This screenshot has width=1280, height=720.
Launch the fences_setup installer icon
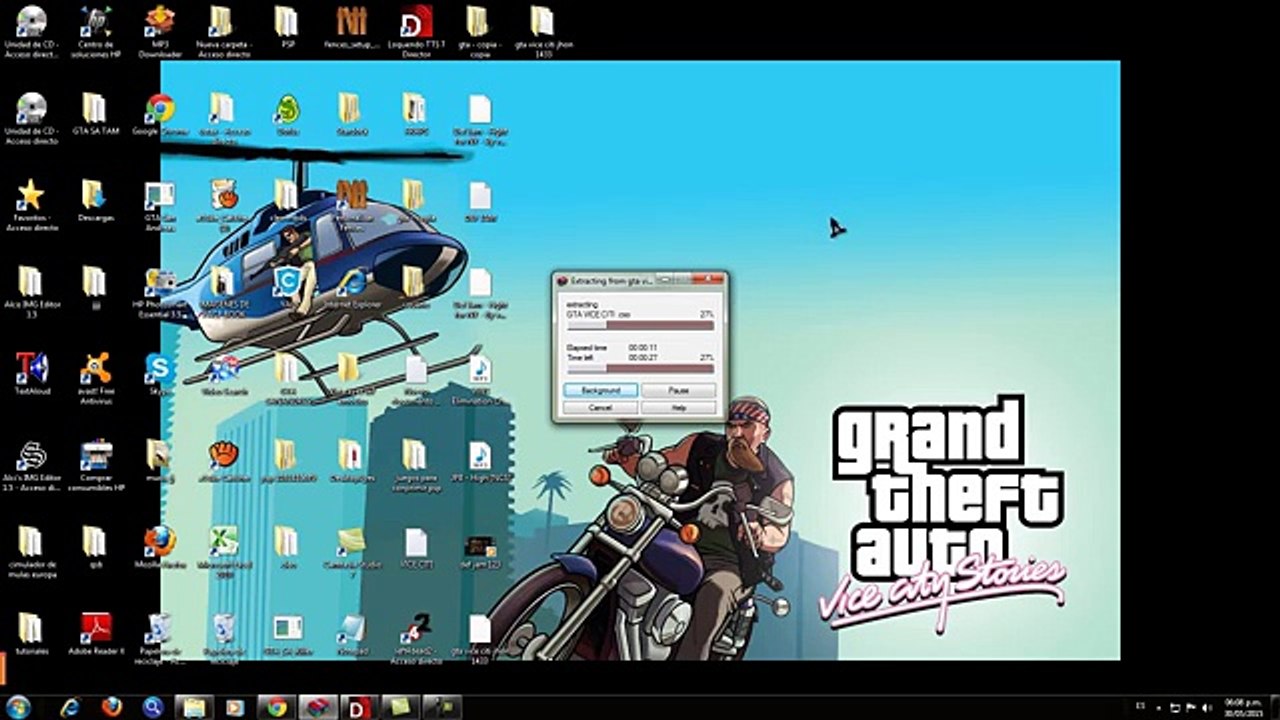tap(351, 28)
